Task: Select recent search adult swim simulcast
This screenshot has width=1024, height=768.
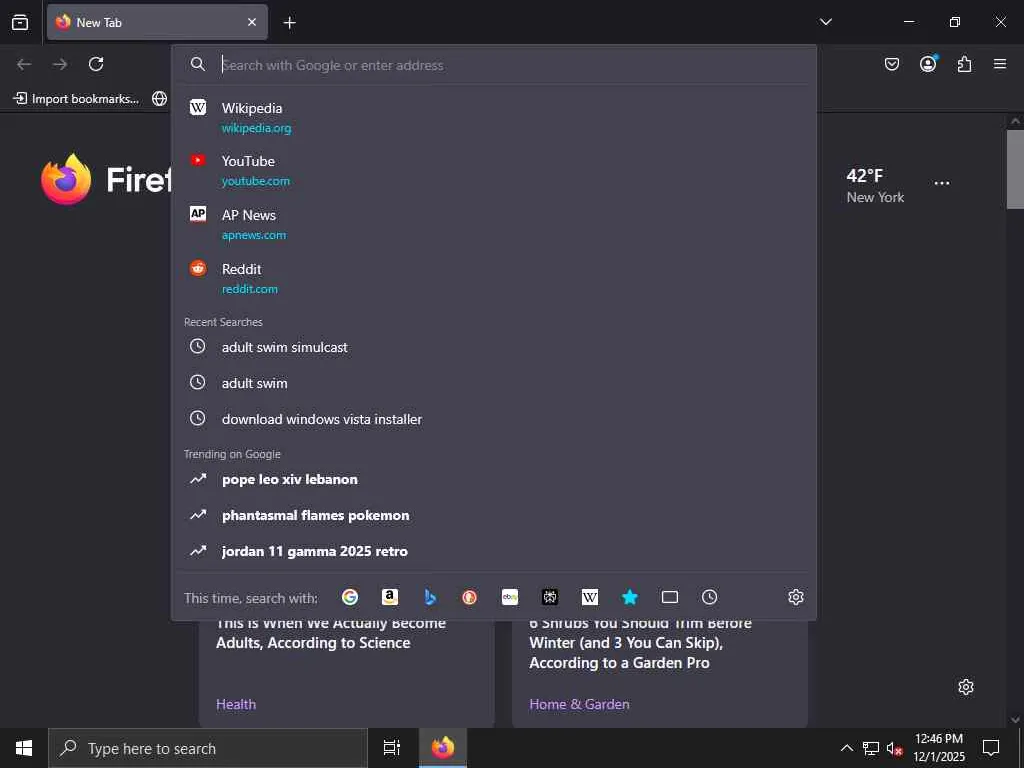Action: coord(494,347)
